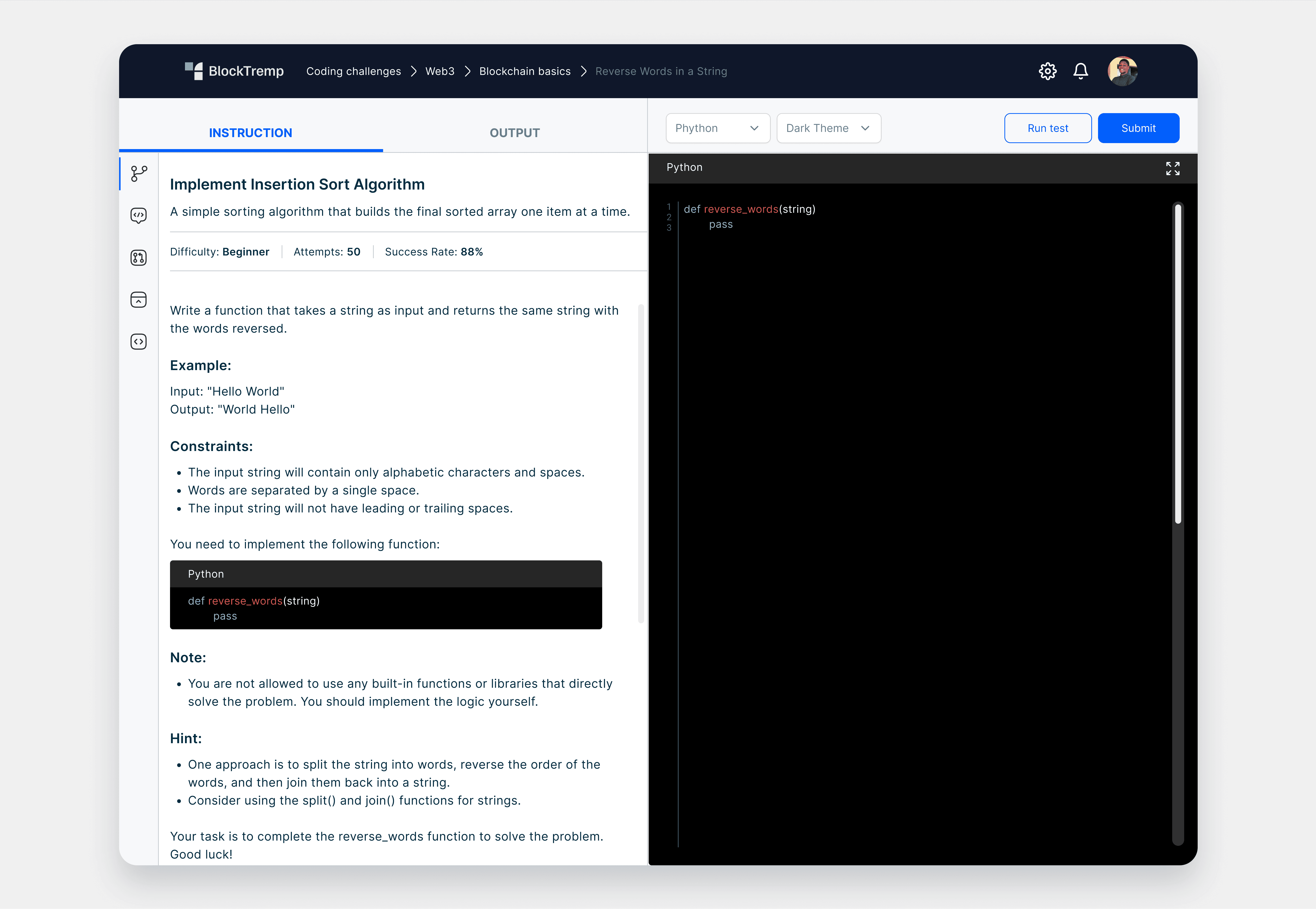Go to Coding challenges breadcrumb
This screenshot has height=909, width=1316.
[353, 71]
